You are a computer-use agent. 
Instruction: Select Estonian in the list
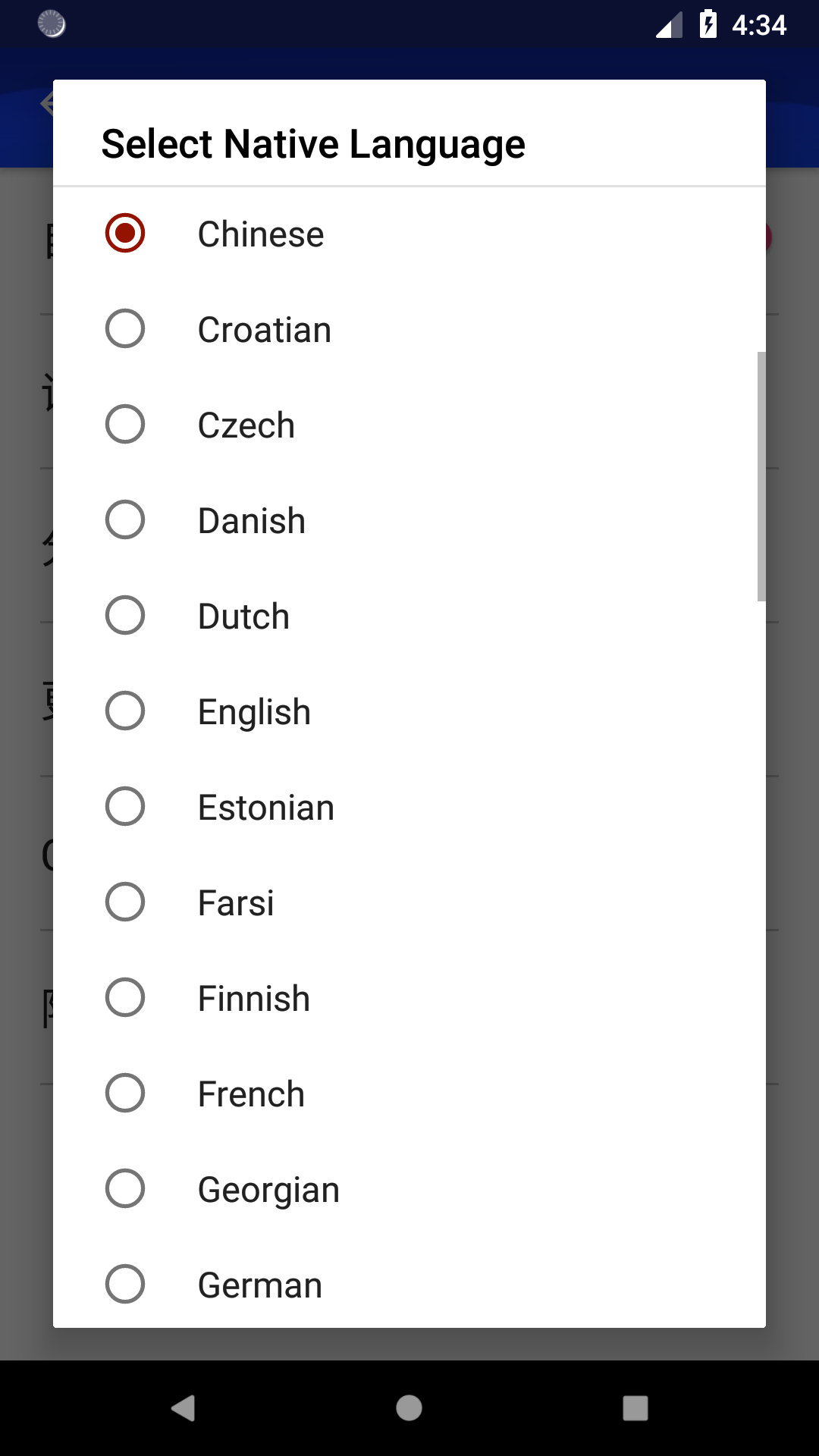click(x=409, y=807)
